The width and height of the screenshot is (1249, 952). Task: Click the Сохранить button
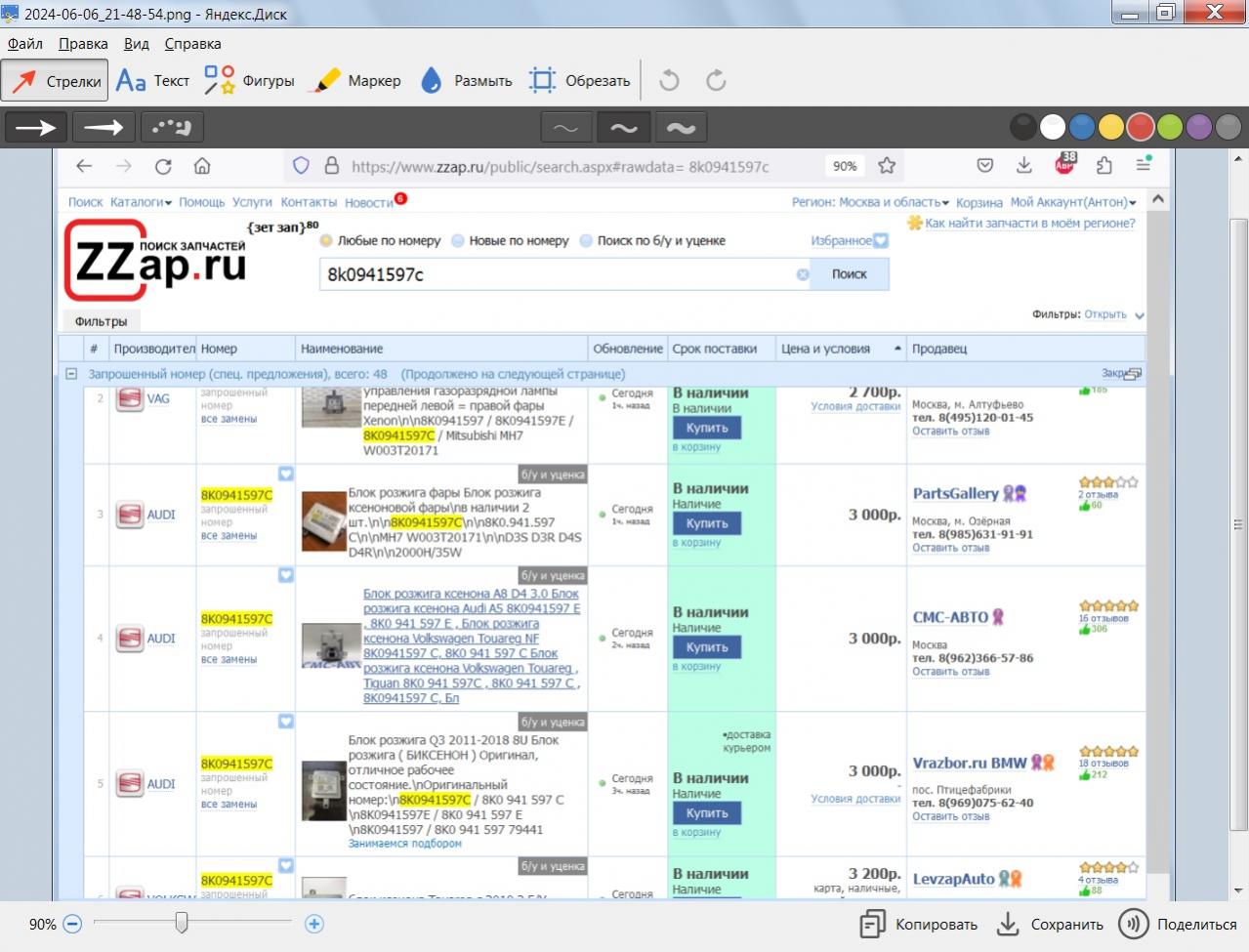pyautogui.click(x=1049, y=924)
